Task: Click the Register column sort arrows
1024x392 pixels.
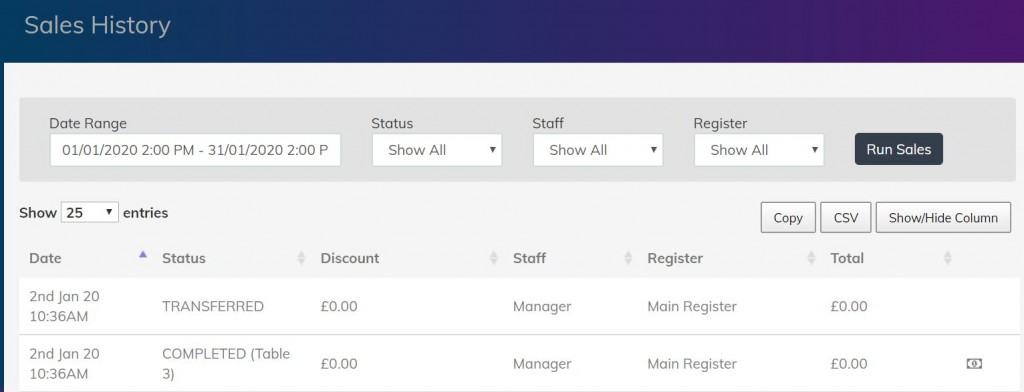Action: point(811,258)
